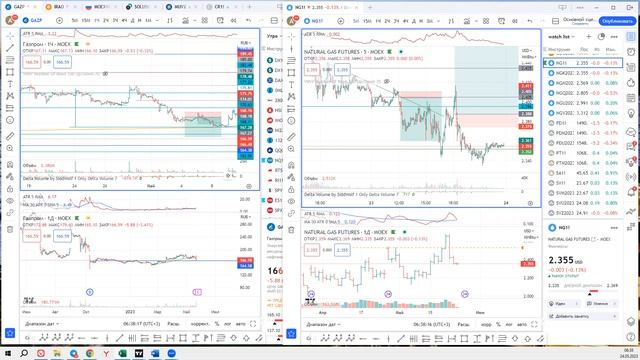
Task: Toggle auto scale in GAZP window
Action: click(x=241, y=324)
